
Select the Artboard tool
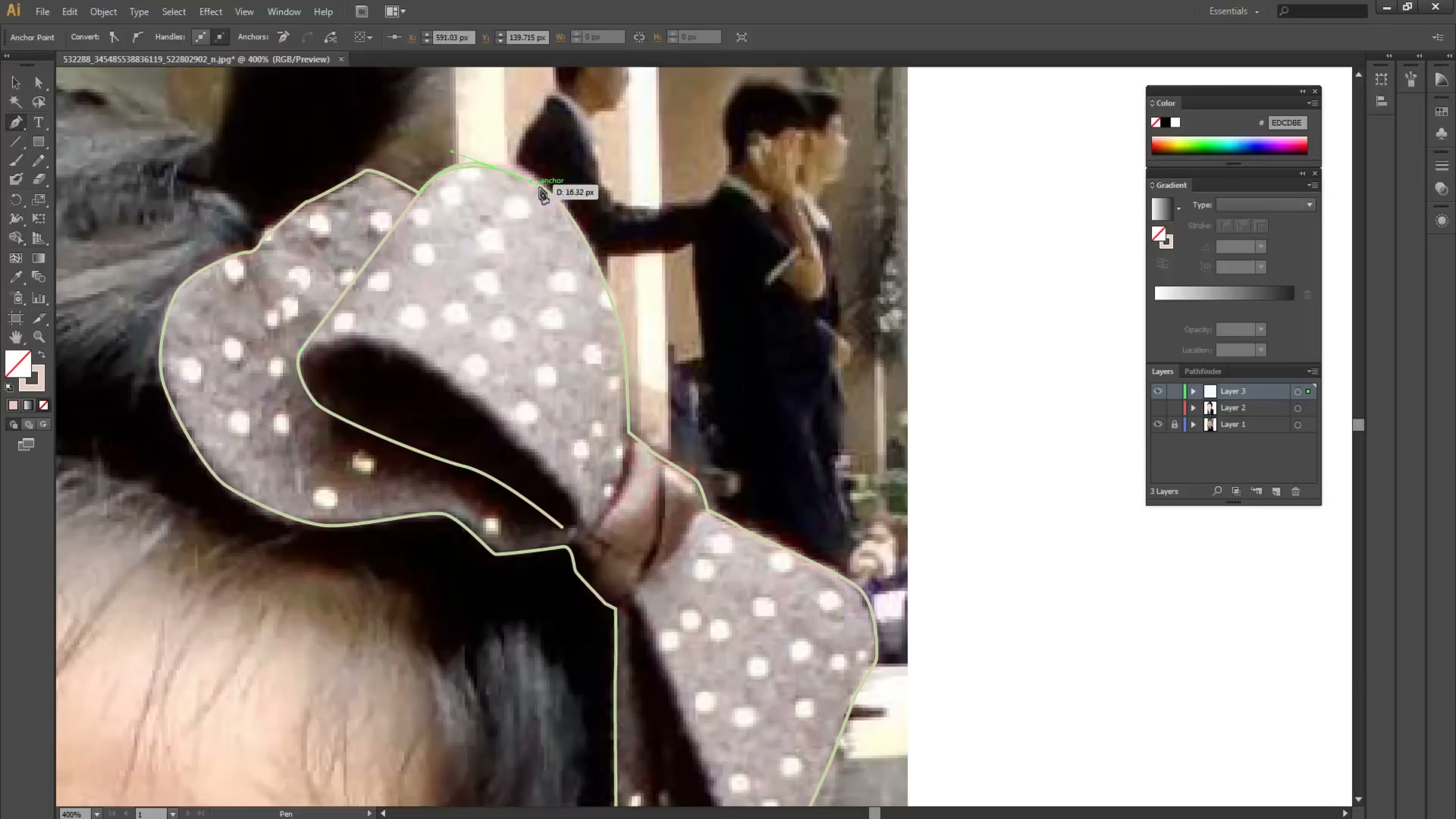16,318
